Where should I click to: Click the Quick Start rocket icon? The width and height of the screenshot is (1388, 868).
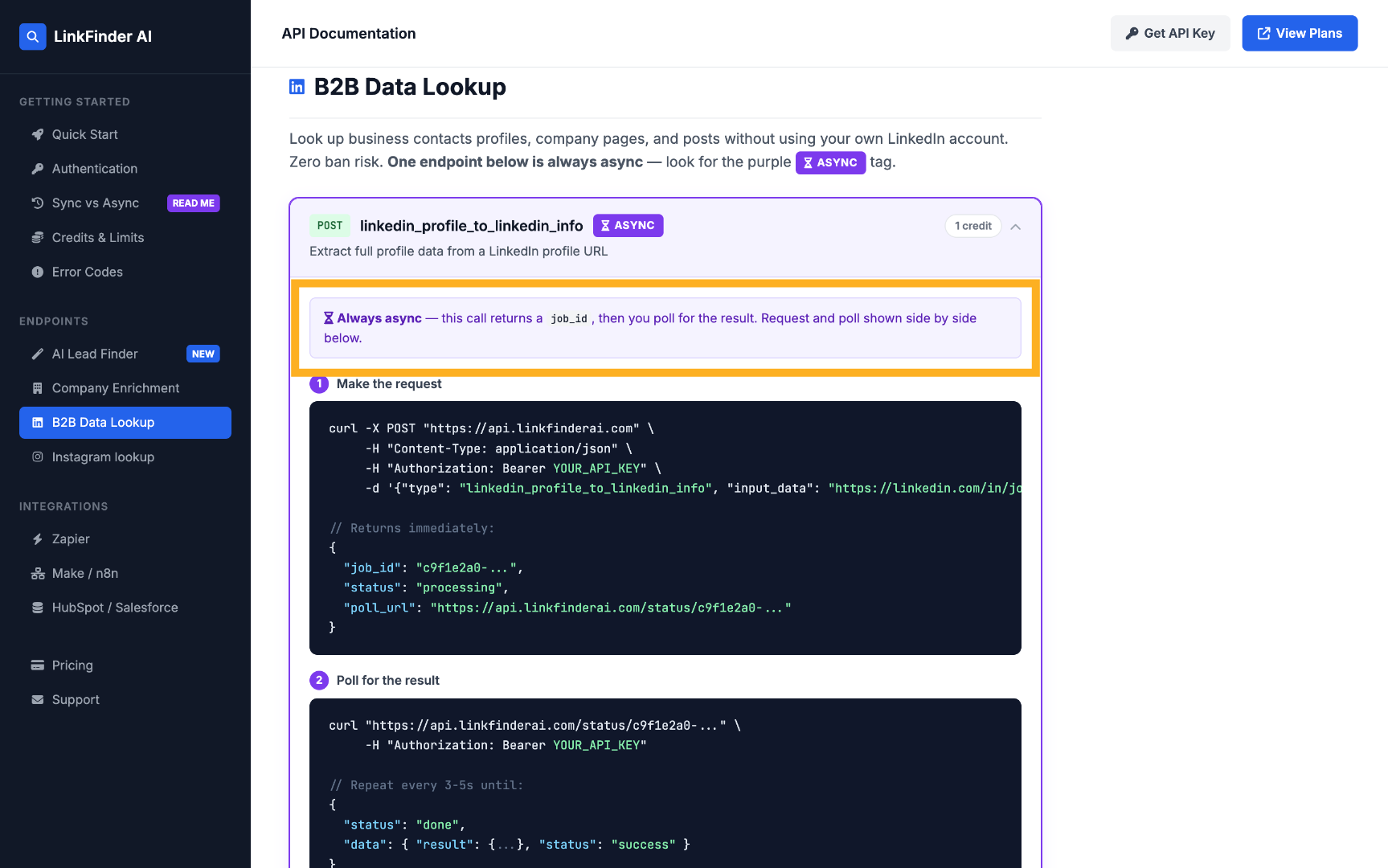[x=38, y=134]
